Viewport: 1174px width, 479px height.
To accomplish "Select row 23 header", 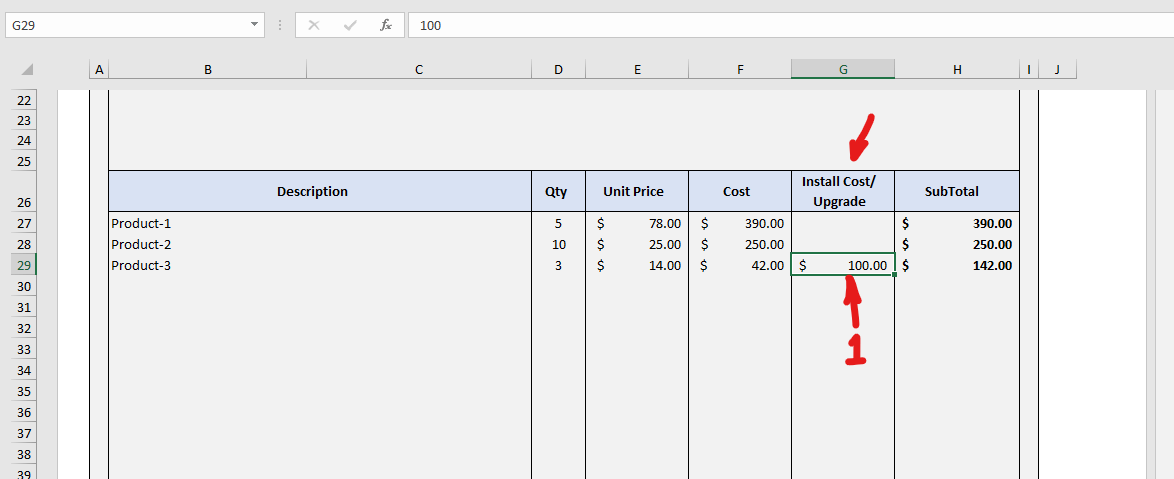I will 24,120.
